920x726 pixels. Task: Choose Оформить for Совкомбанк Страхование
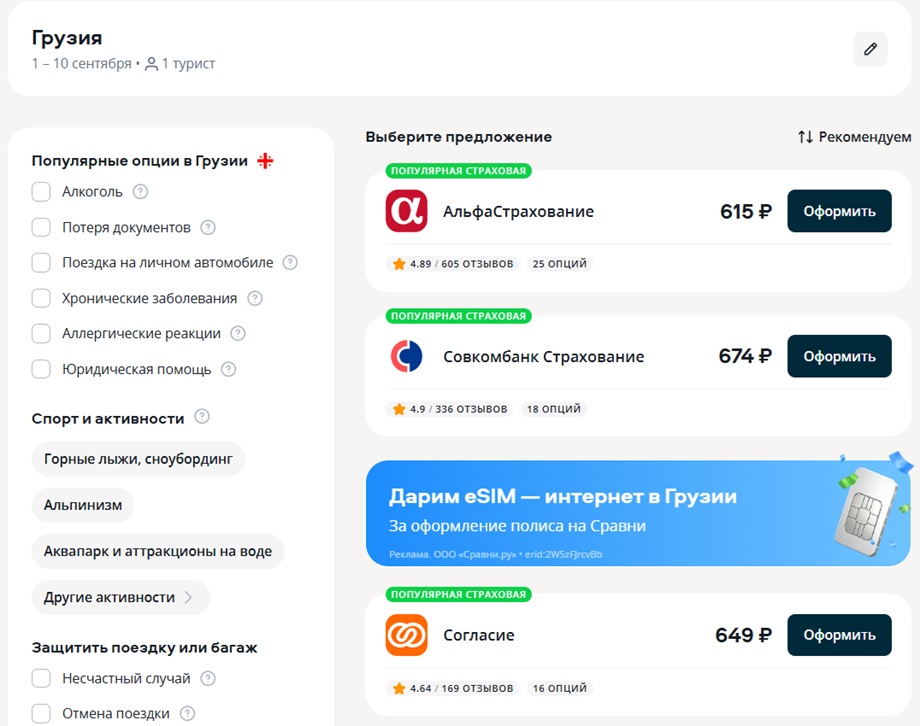tap(839, 356)
